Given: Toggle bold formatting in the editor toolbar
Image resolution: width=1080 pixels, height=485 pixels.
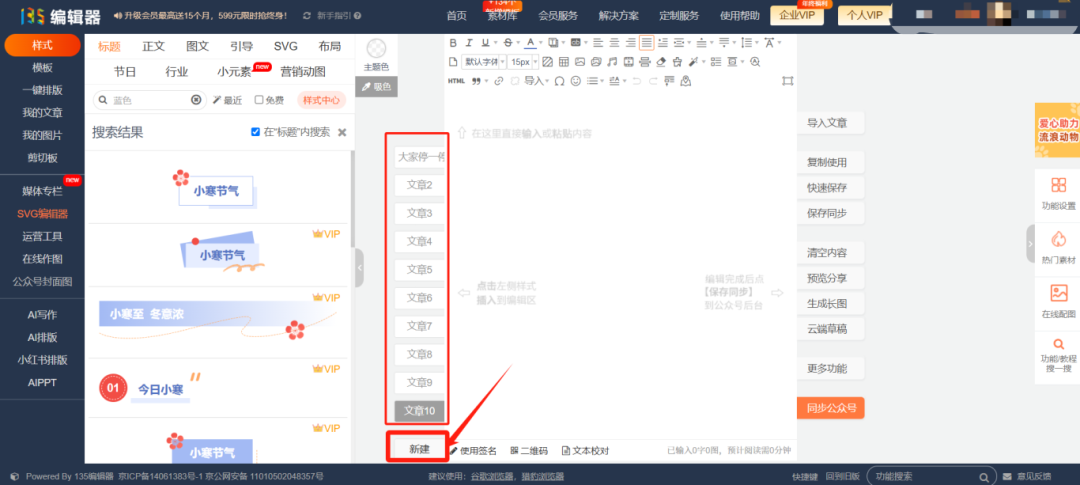Looking at the screenshot, I should (x=453, y=43).
